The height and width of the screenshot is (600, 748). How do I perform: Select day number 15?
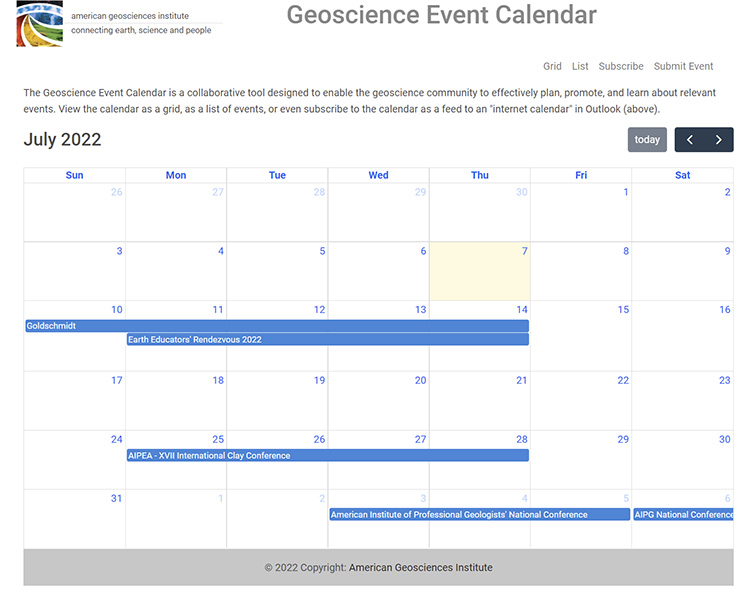coord(623,310)
